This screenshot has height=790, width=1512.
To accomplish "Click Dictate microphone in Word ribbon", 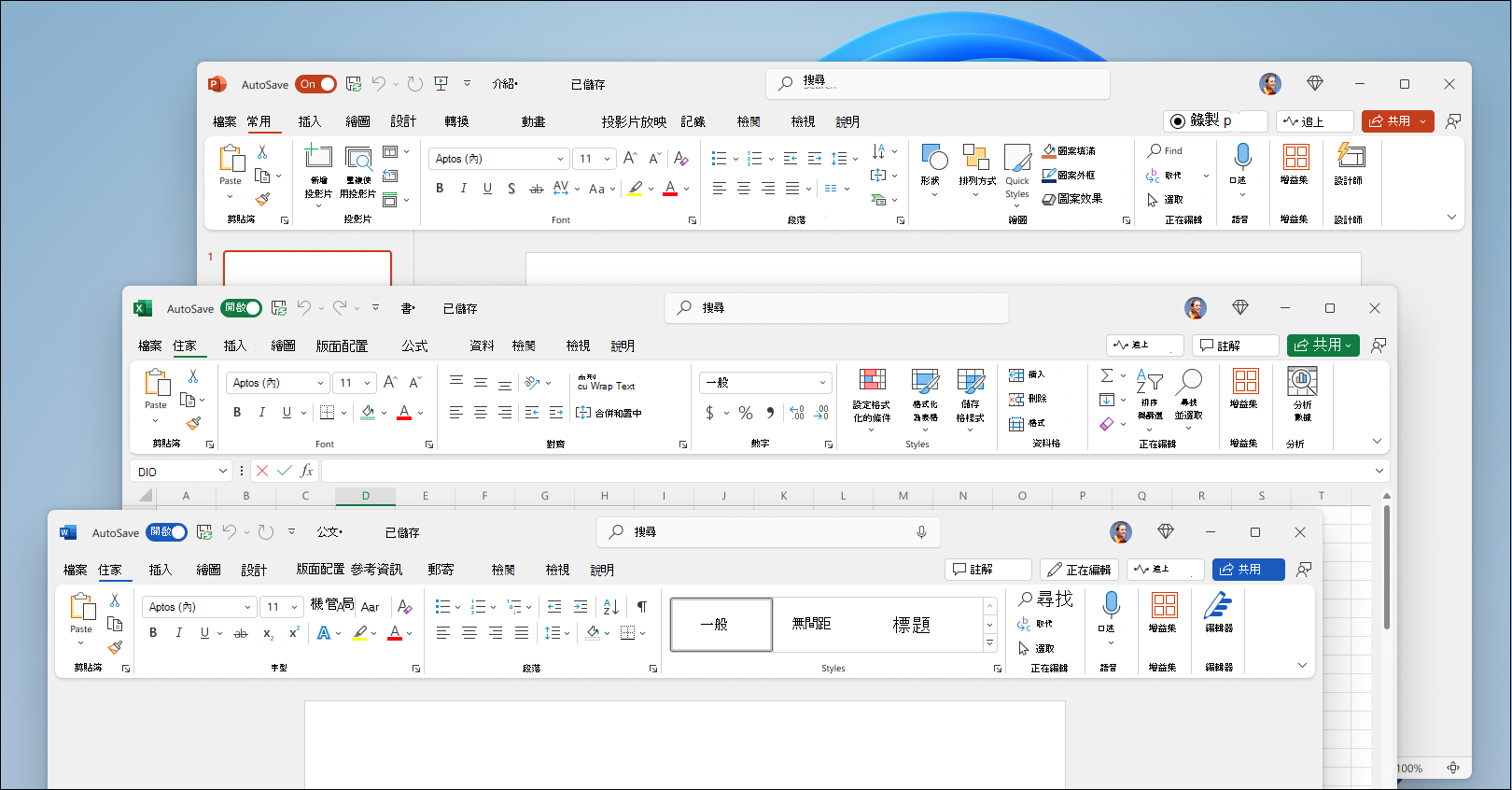I will click(1111, 605).
